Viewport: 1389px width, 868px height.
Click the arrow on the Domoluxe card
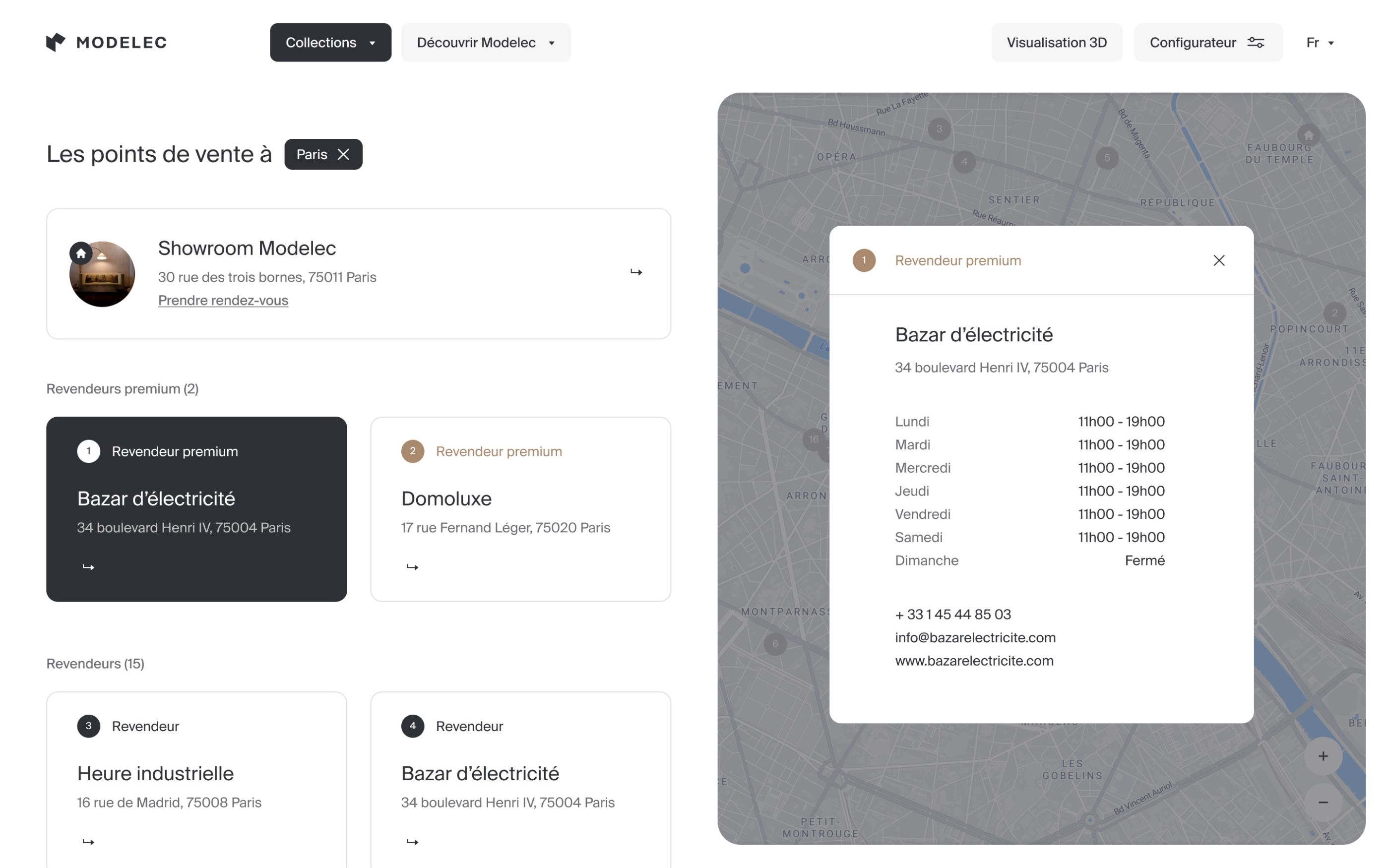(x=412, y=567)
